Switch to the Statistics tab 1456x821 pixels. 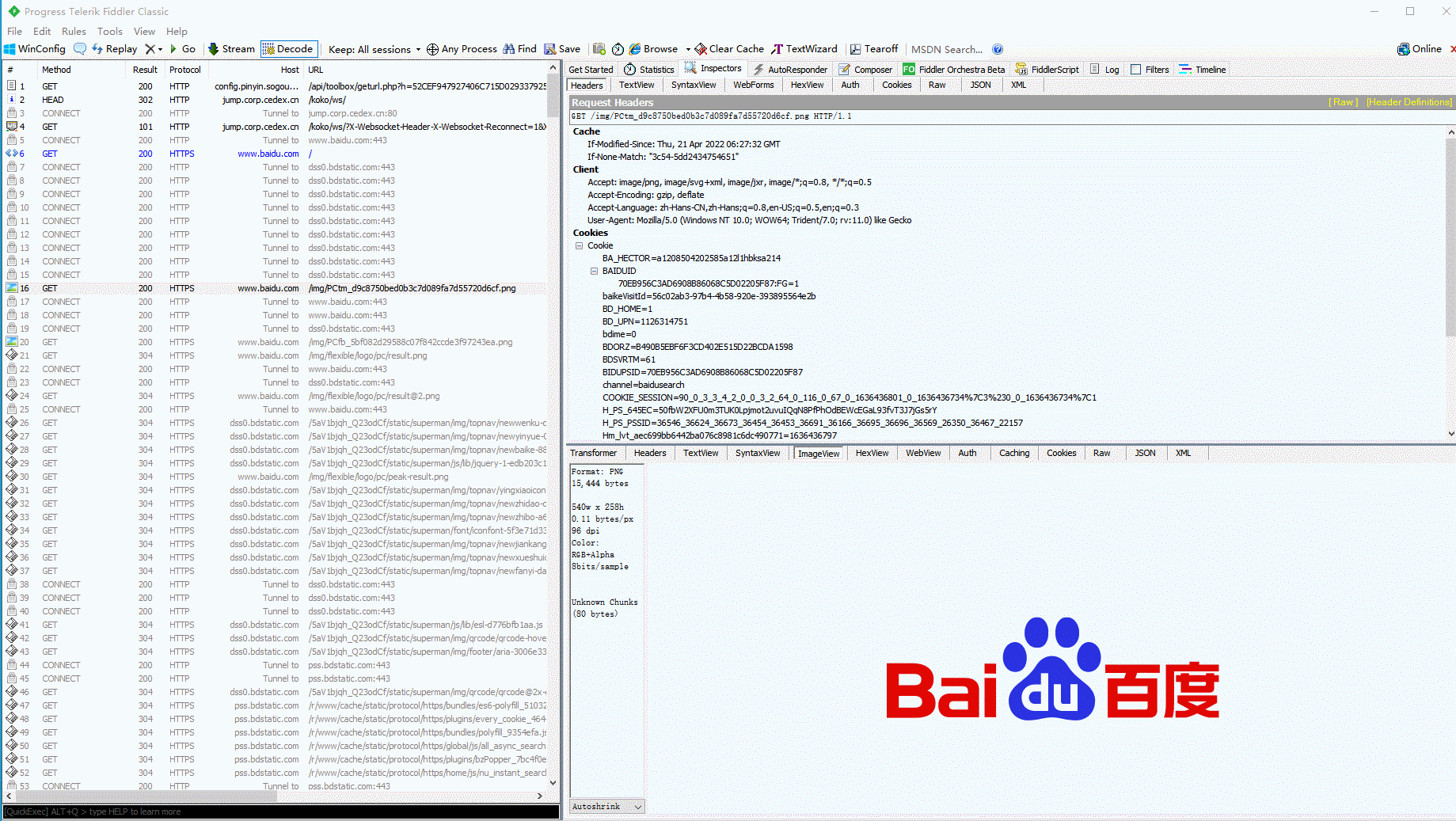pyautogui.click(x=649, y=70)
